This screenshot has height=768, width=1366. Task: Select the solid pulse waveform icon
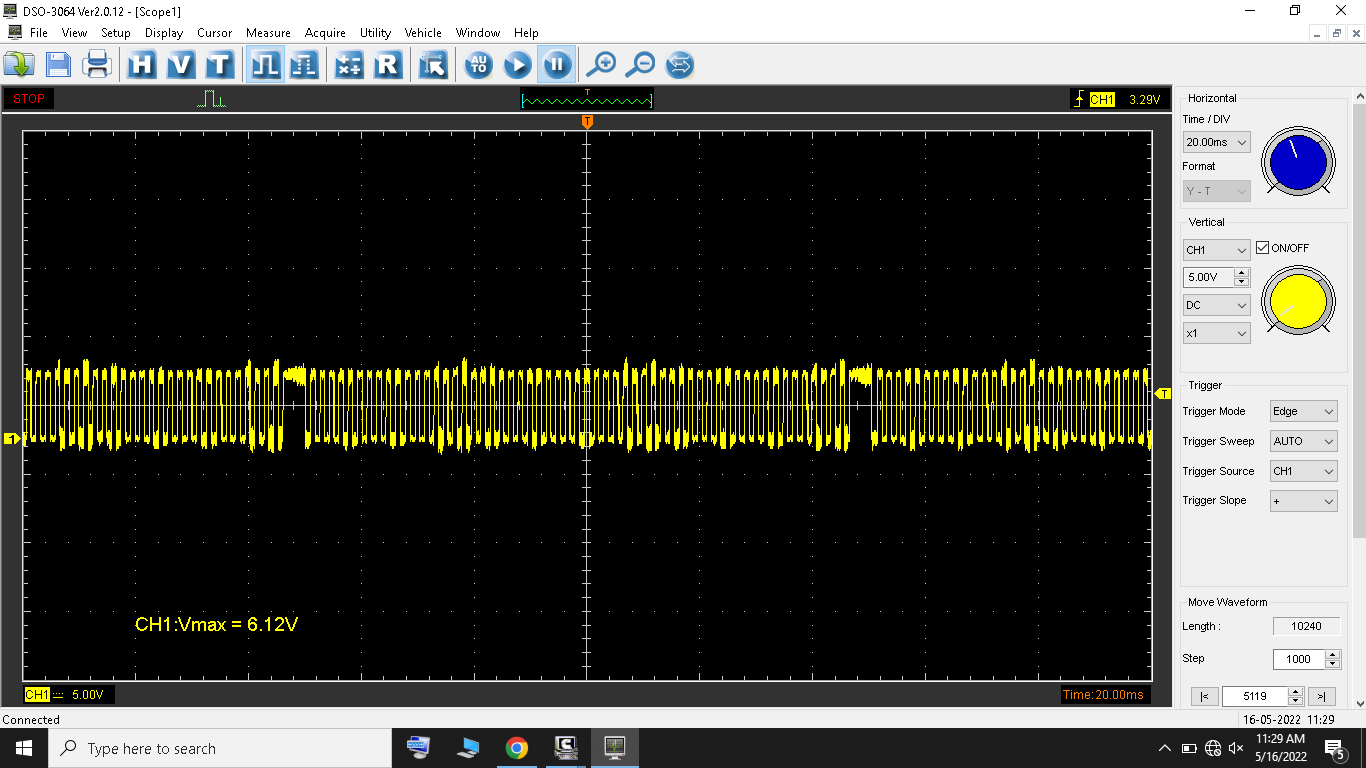(x=265, y=65)
